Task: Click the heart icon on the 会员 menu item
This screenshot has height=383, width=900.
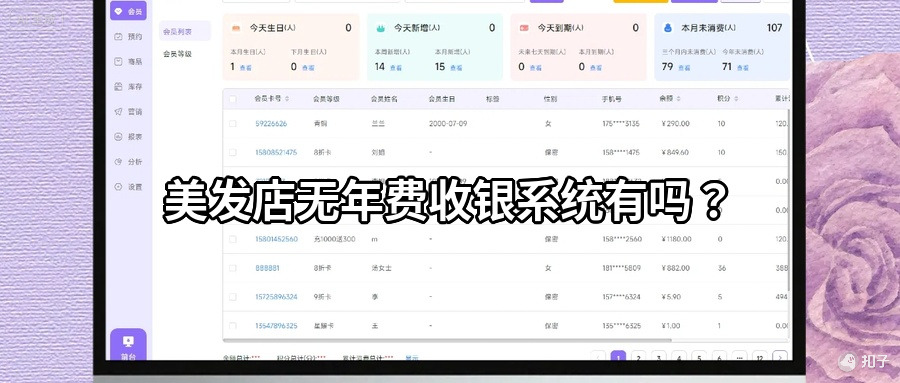Action: tap(118, 11)
